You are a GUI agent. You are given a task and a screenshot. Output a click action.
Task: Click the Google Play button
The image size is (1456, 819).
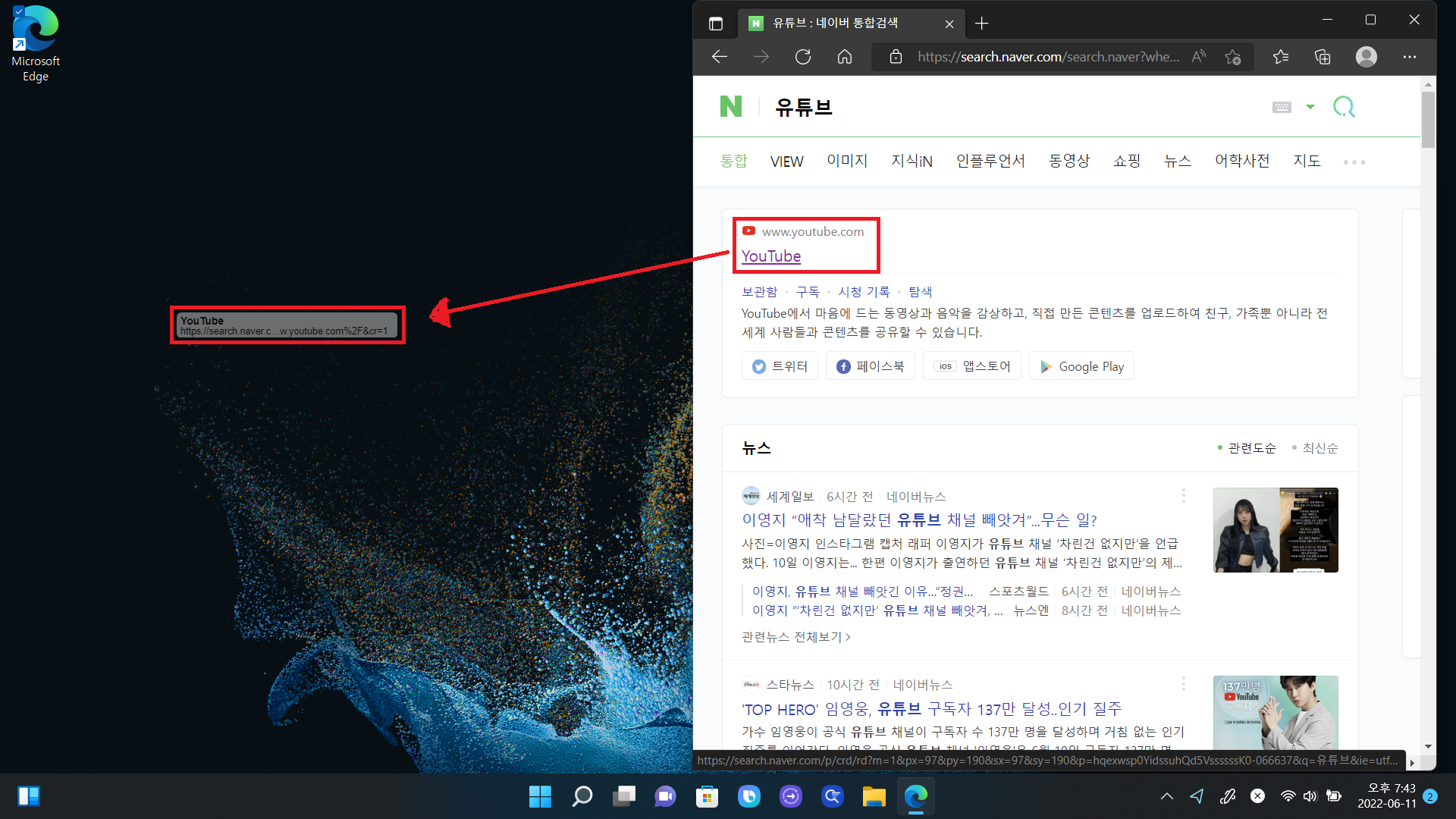click(1081, 366)
